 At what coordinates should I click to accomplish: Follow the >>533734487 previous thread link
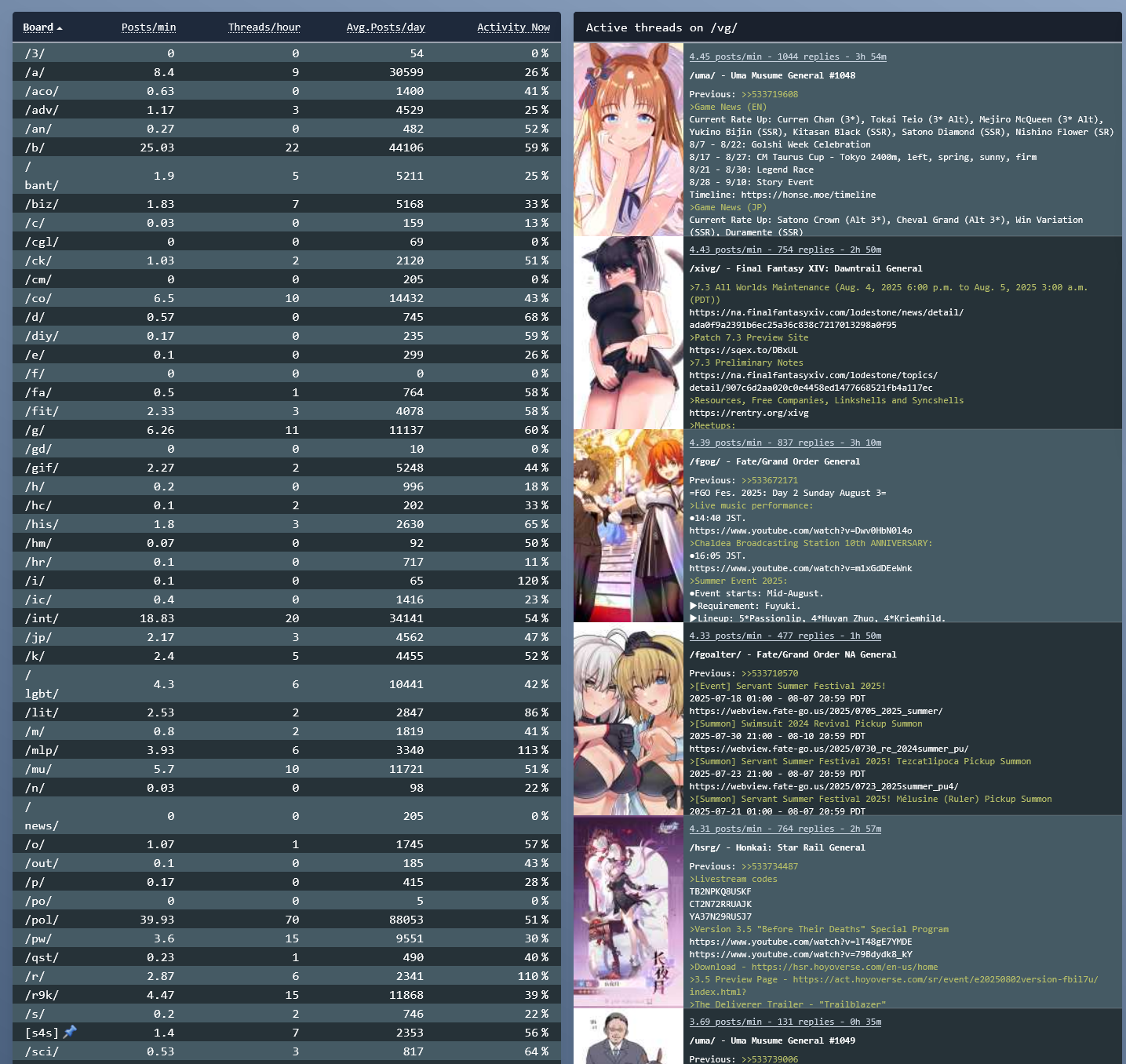[x=770, y=866]
